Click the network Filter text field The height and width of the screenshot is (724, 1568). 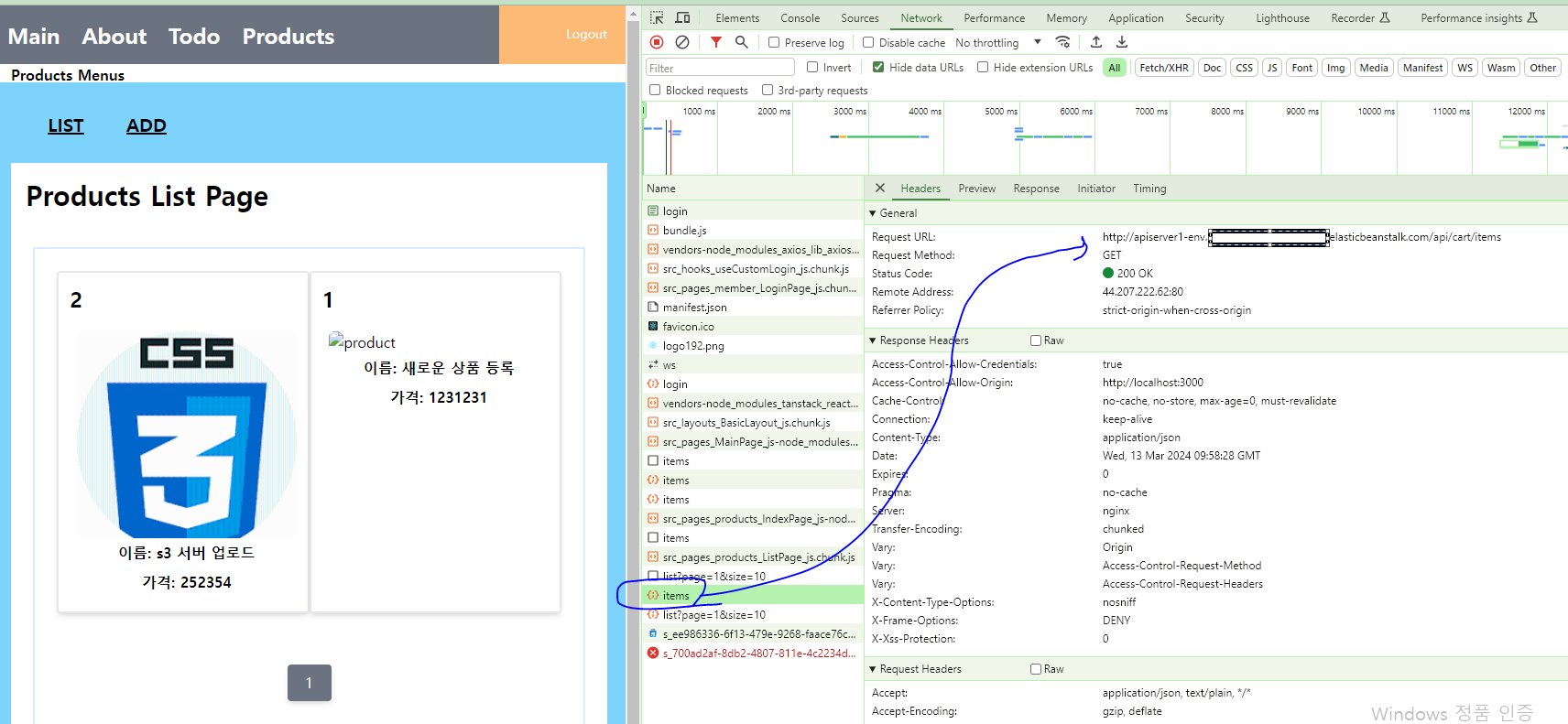[x=720, y=68]
